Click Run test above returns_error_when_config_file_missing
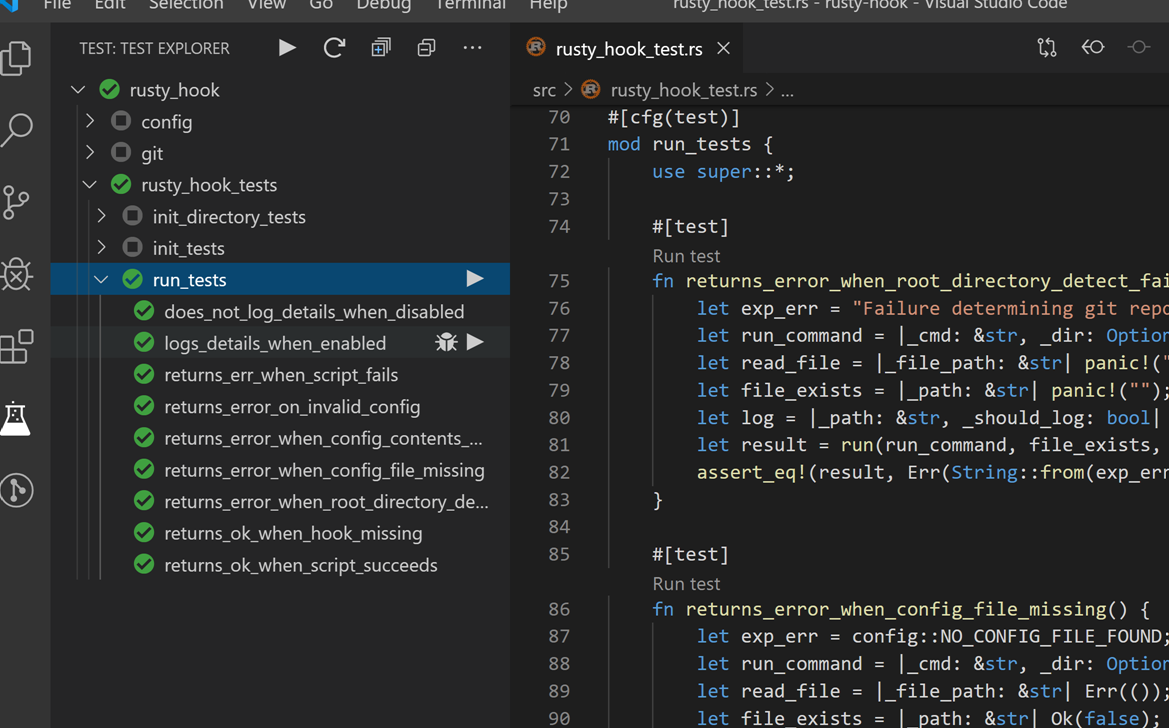1169x728 pixels. pyautogui.click(x=686, y=583)
